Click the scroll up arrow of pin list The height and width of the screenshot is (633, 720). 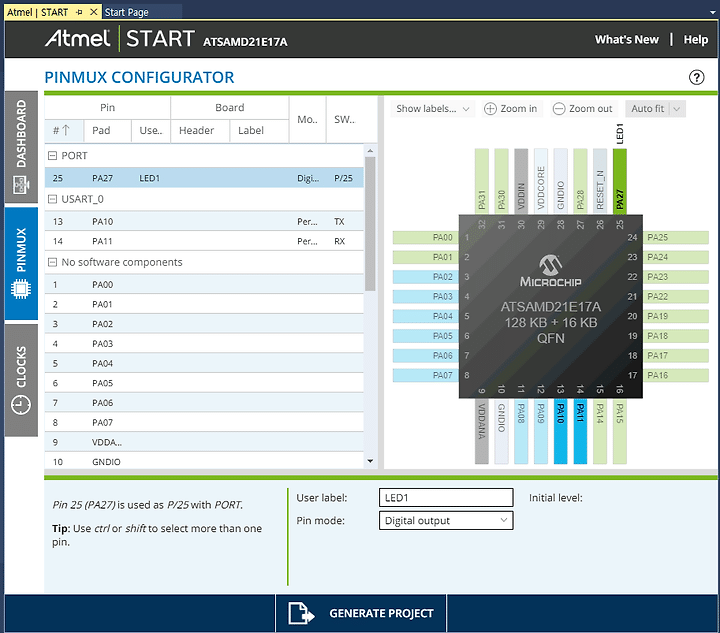click(x=370, y=151)
